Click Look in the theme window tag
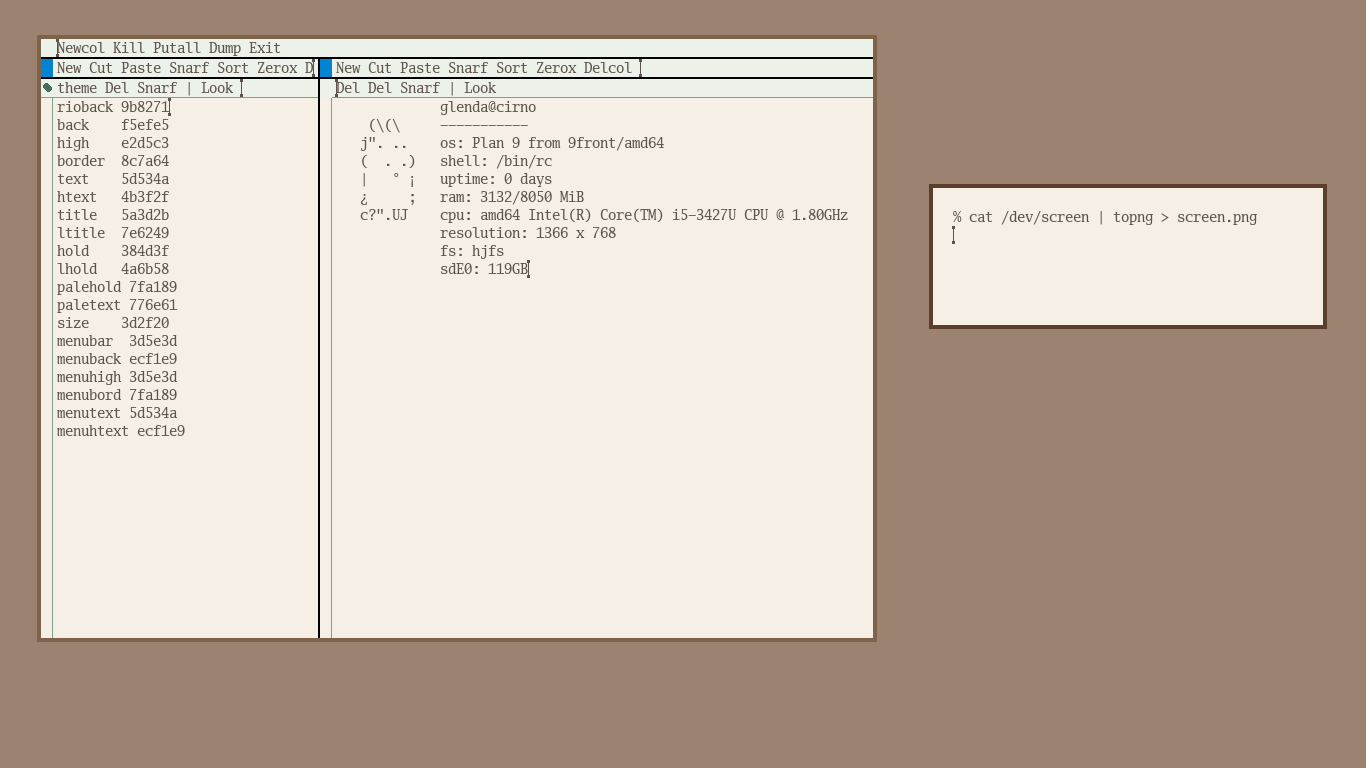The width and height of the screenshot is (1366, 768). coord(217,88)
